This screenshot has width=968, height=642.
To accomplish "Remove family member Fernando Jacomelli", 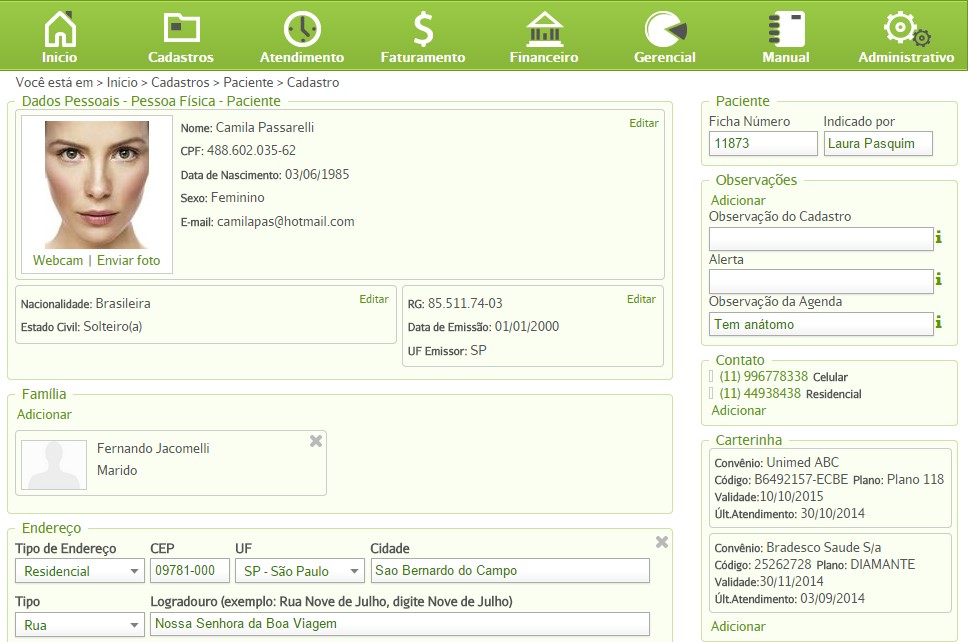I will click(x=316, y=441).
